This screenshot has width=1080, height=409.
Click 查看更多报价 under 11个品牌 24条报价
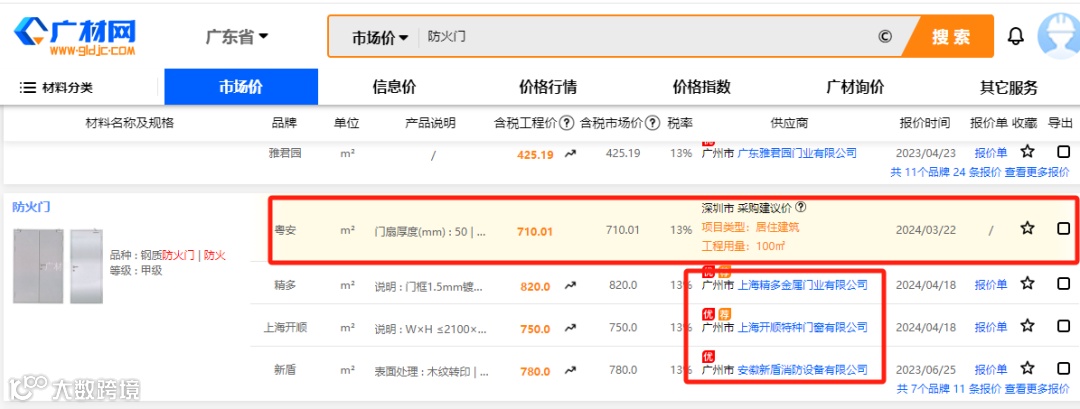click(x=1037, y=172)
